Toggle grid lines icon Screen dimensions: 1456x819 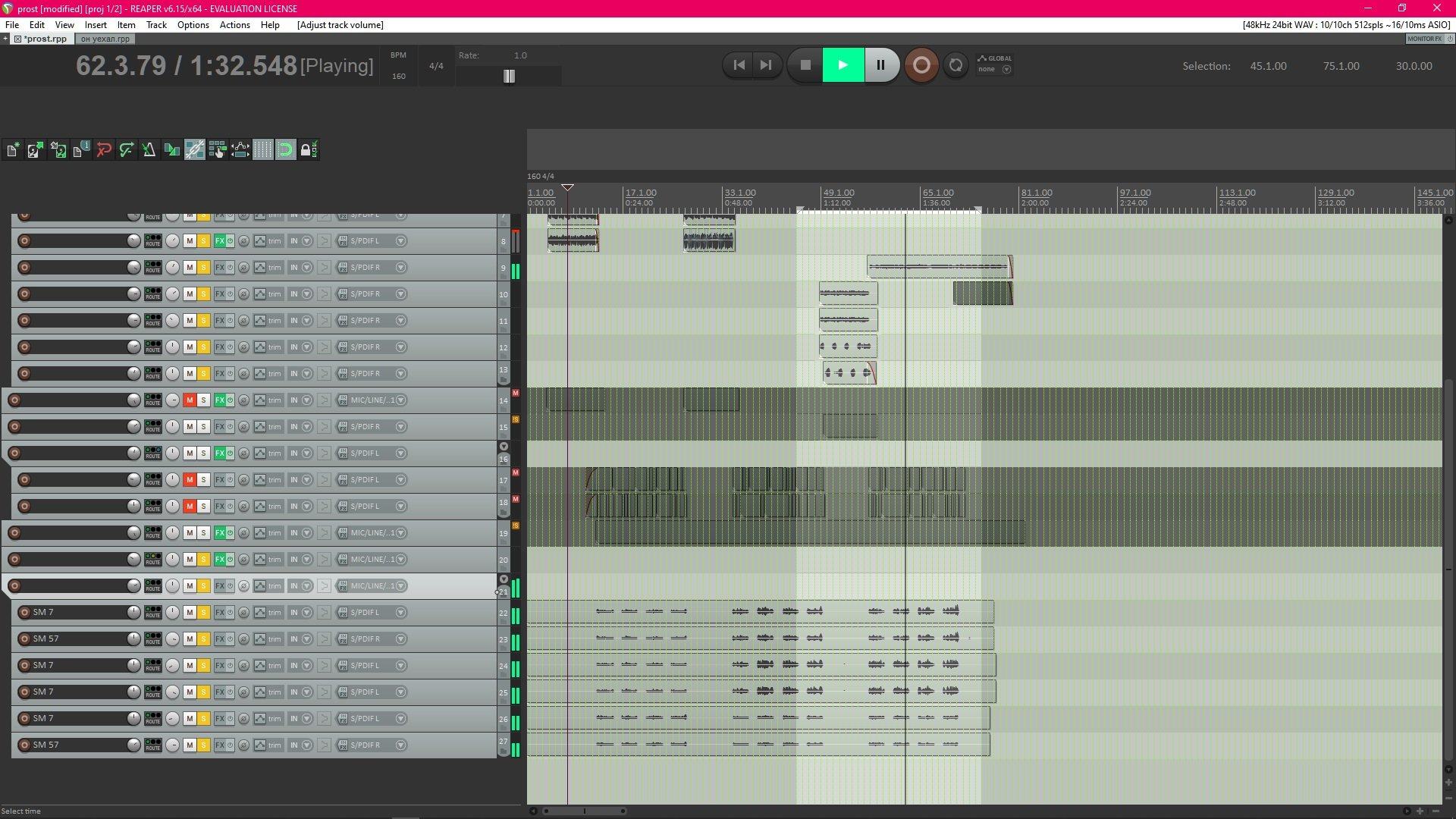262,150
